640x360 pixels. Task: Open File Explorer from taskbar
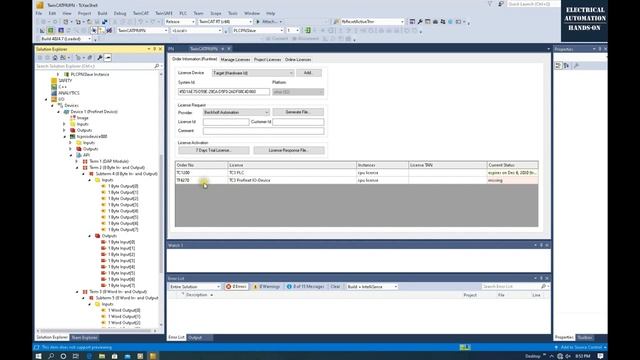point(102,356)
